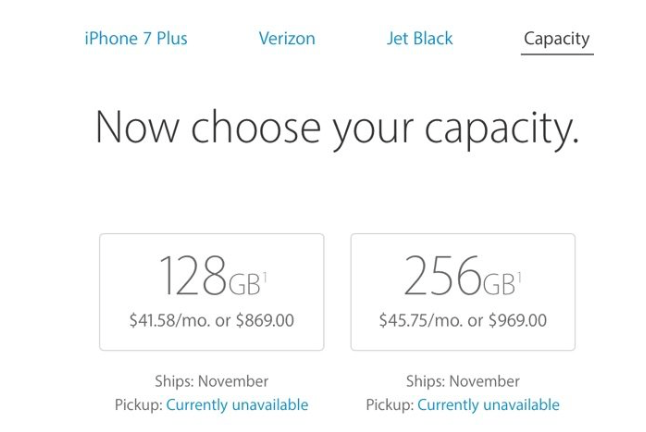Click the $969.00 full price text
646x432 pixels.
coord(516,321)
